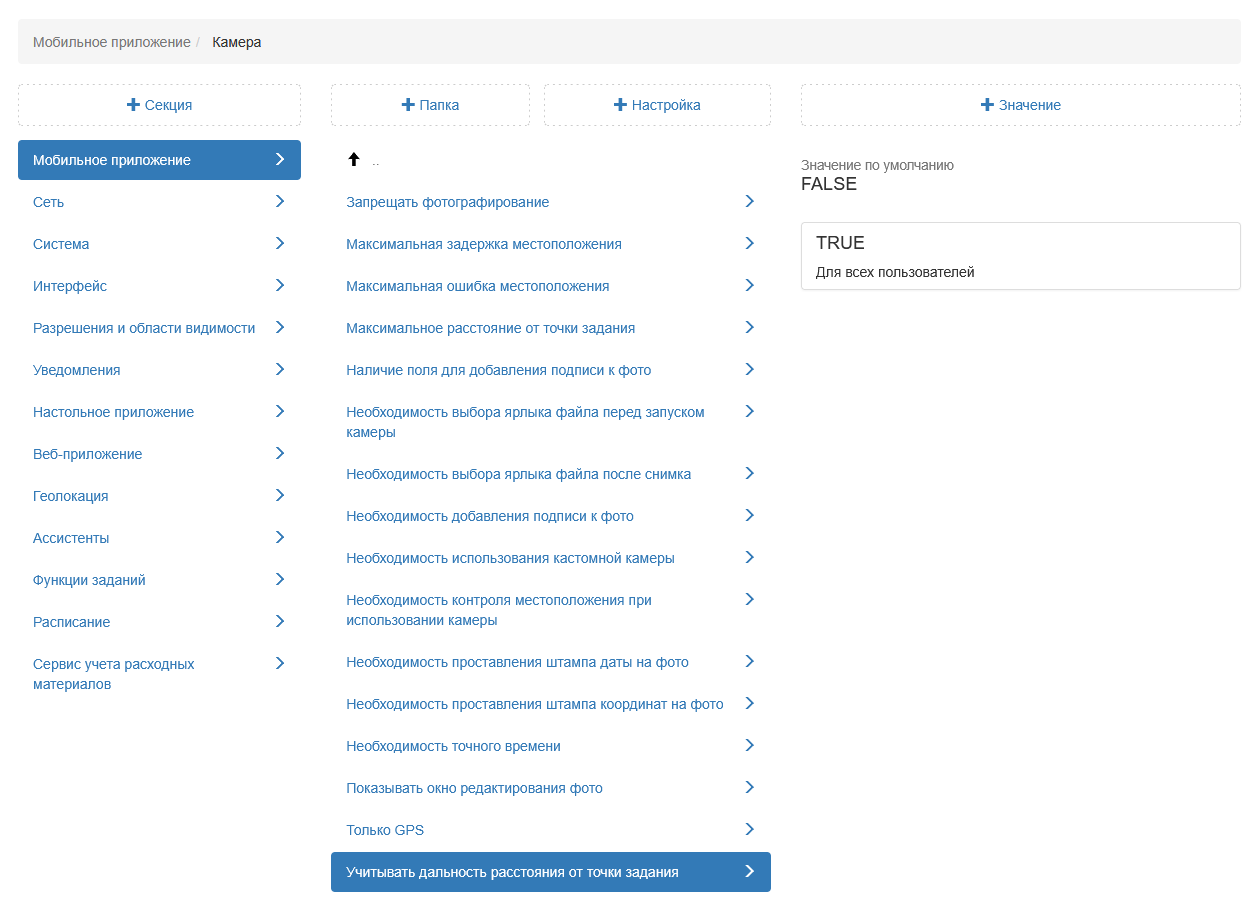Click the TRUE value card for all users
This screenshot has width=1259, height=904.
tap(1020, 256)
